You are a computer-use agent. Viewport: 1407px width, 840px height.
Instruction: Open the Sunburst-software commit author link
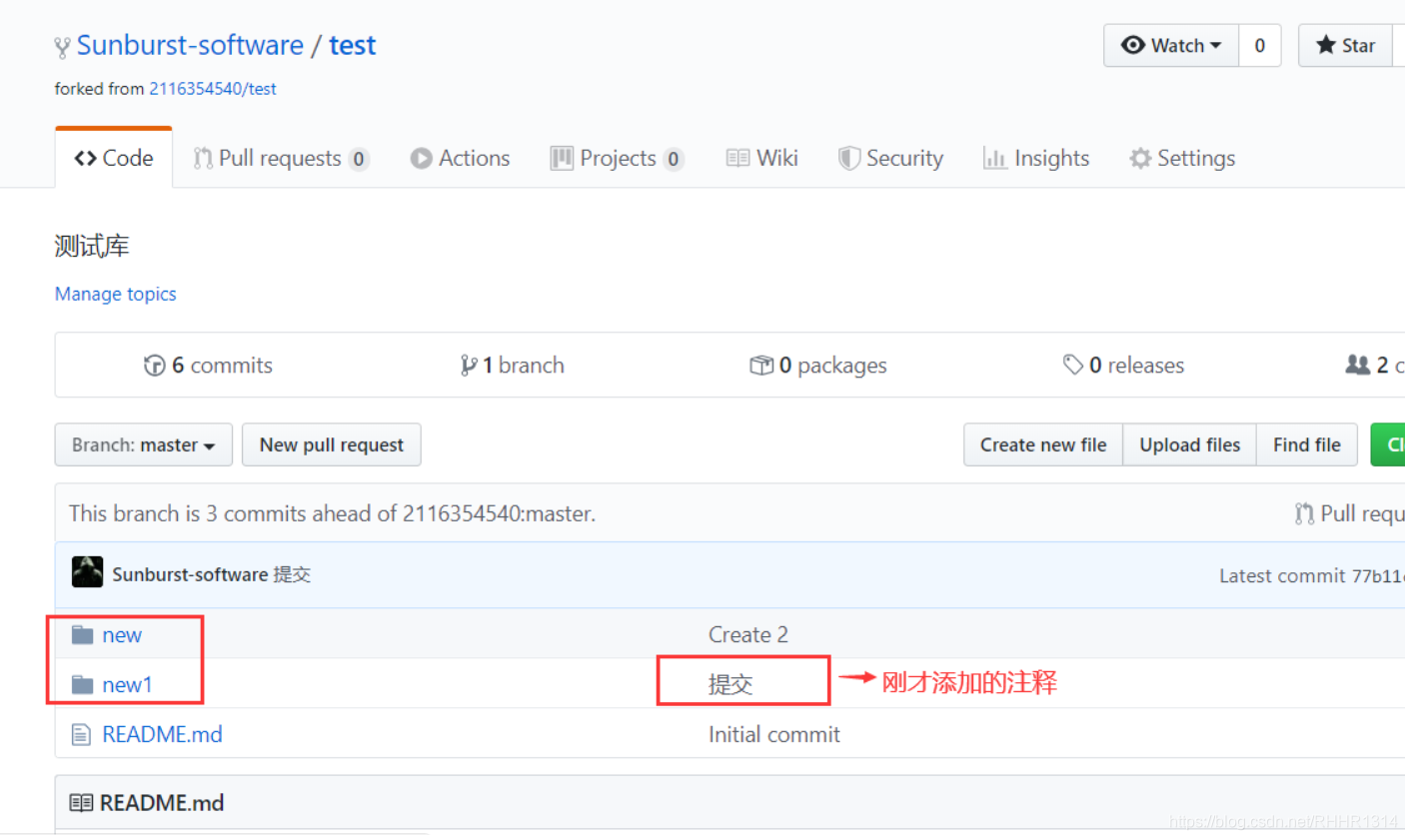[x=190, y=574]
